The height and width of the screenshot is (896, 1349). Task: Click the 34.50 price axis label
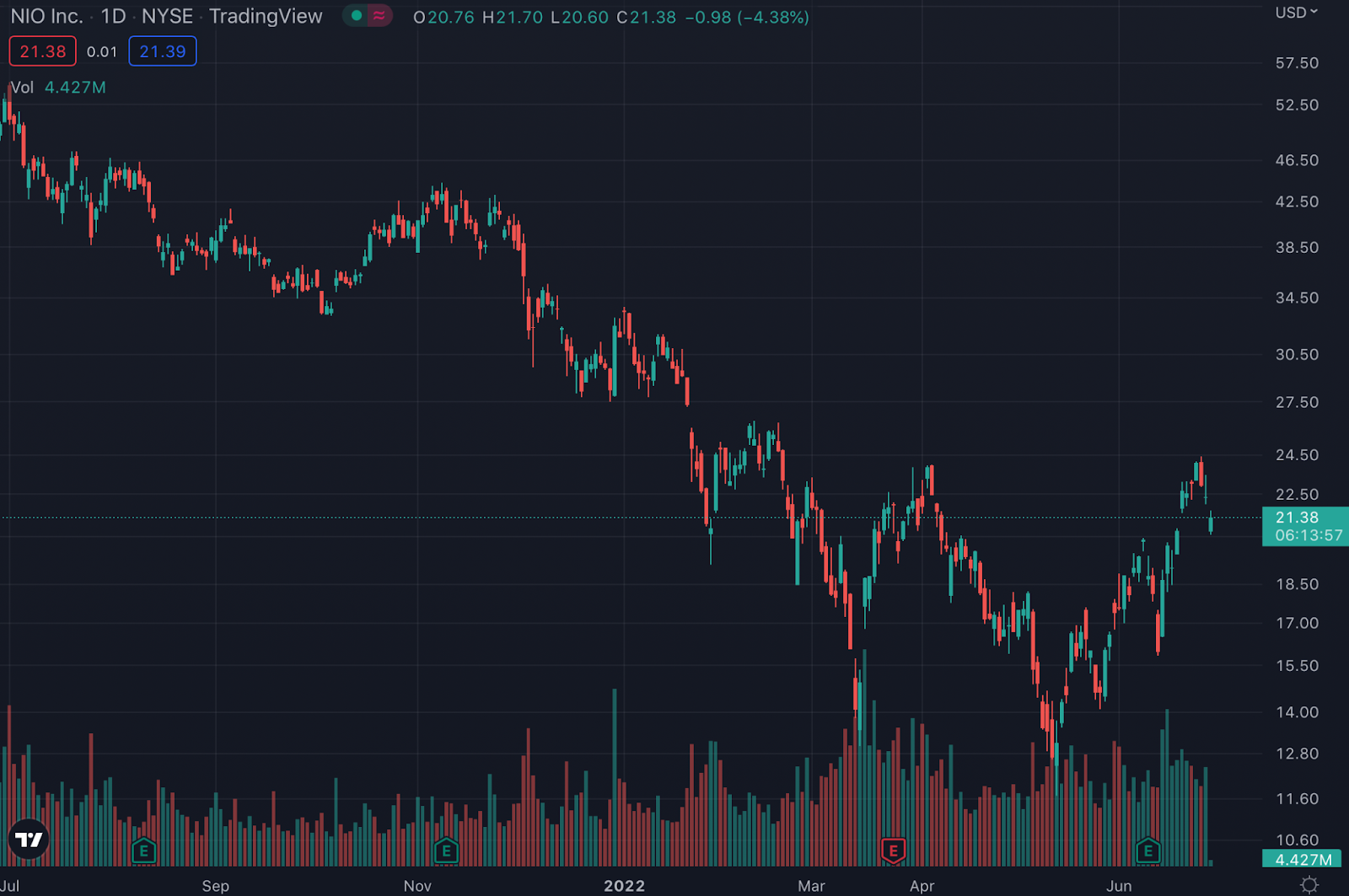click(x=1297, y=298)
